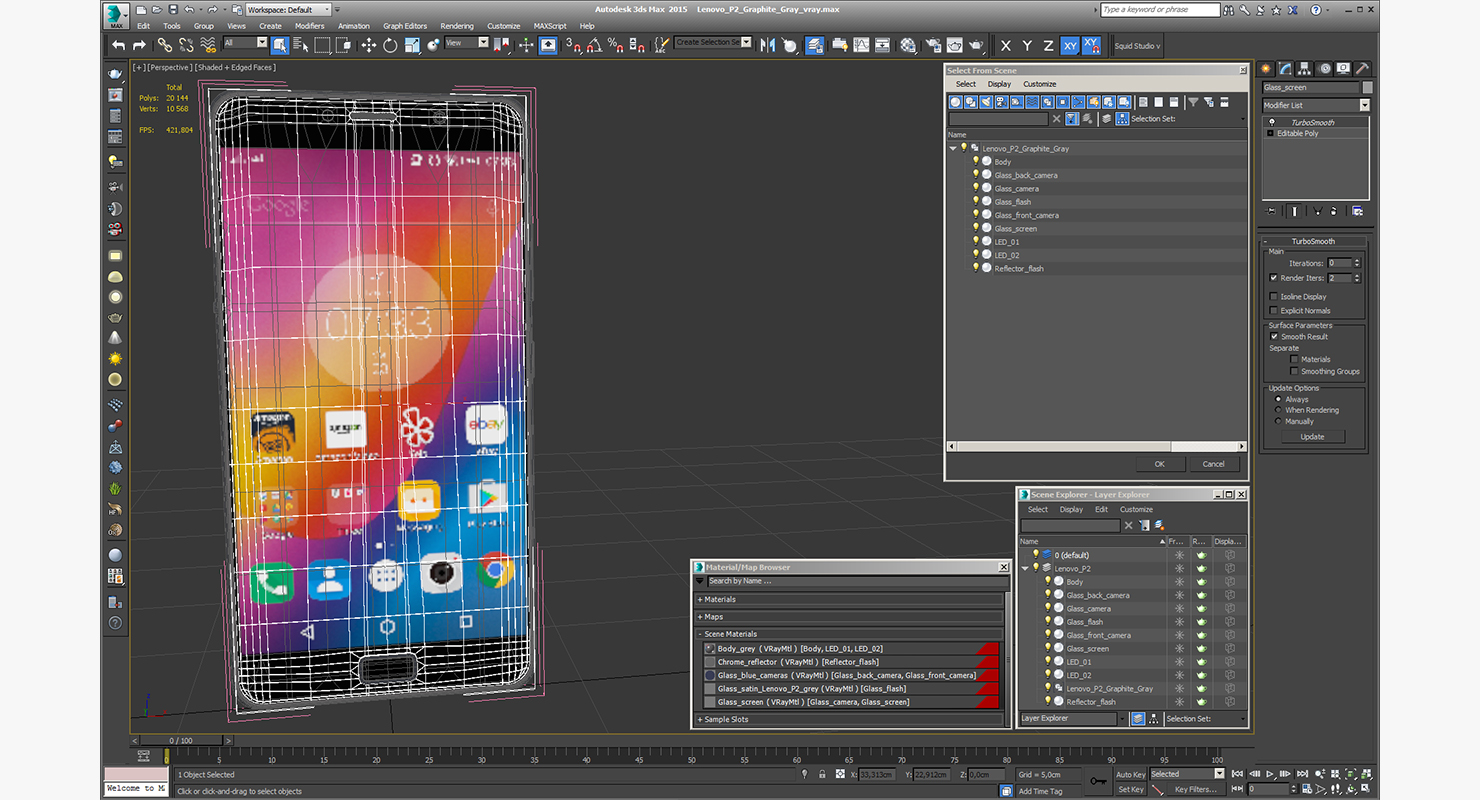Open the Rendering menu
This screenshot has width=1480, height=800.
457,26
